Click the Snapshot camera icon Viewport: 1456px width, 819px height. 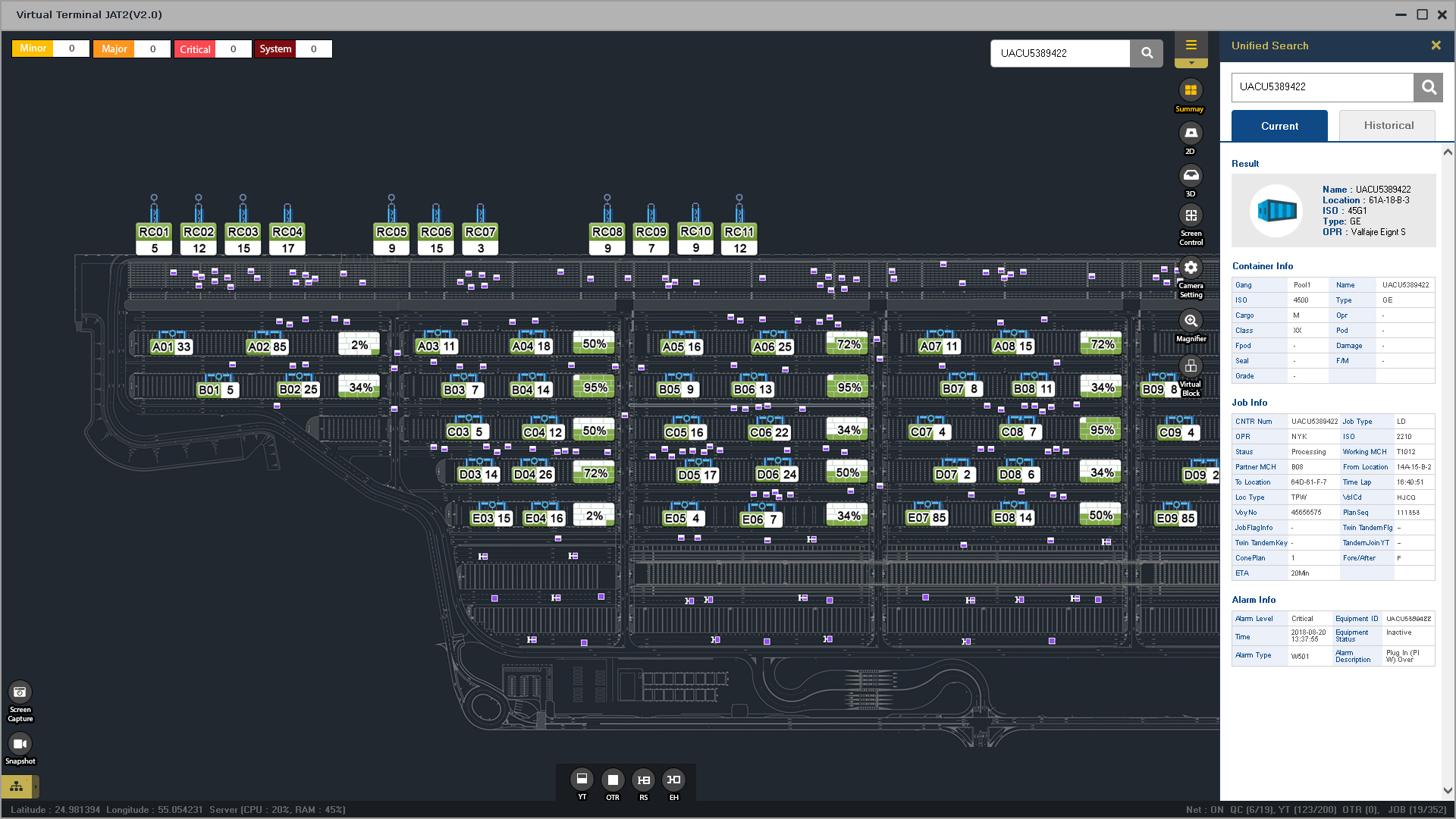[20, 744]
